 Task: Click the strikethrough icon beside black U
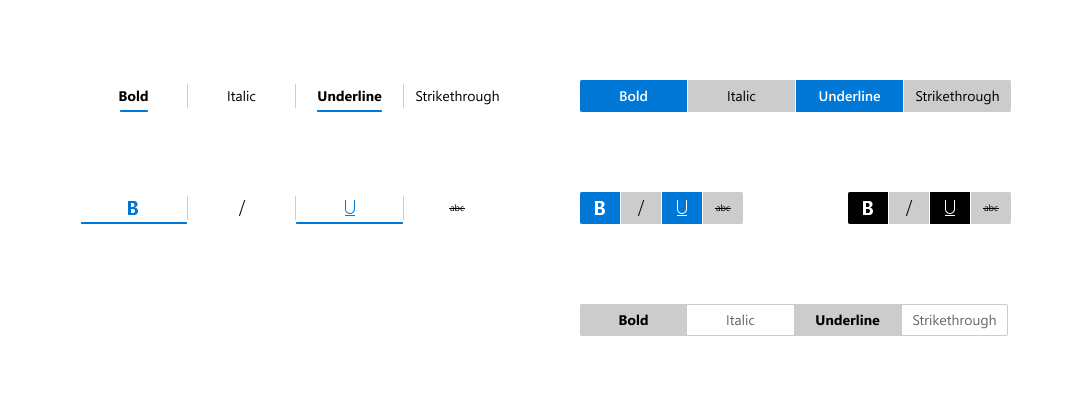991,208
